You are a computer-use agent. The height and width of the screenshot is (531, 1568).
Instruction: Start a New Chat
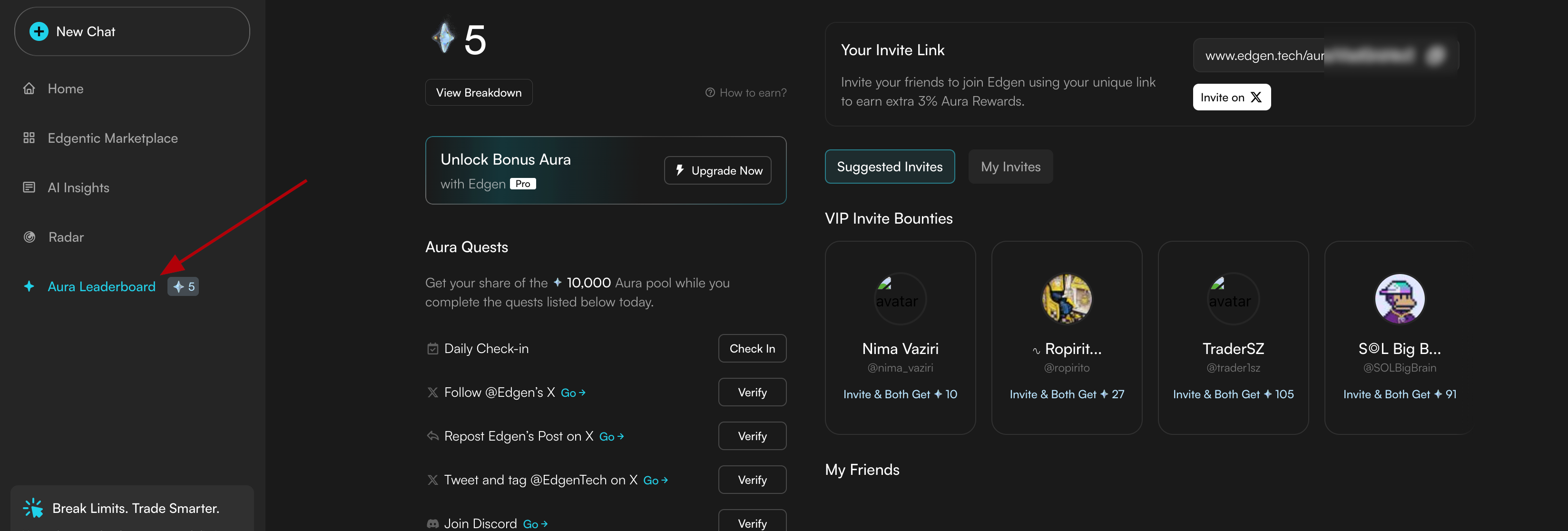(x=131, y=32)
